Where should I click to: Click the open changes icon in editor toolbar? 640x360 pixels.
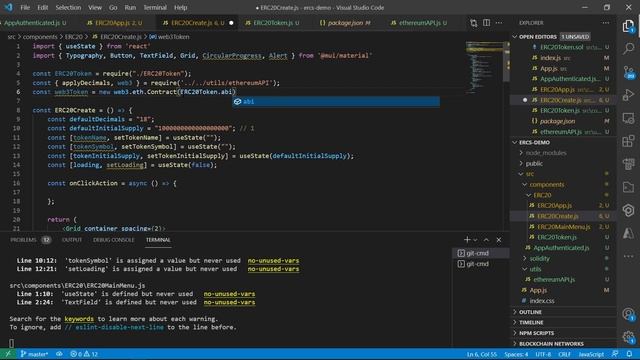click(x=473, y=23)
